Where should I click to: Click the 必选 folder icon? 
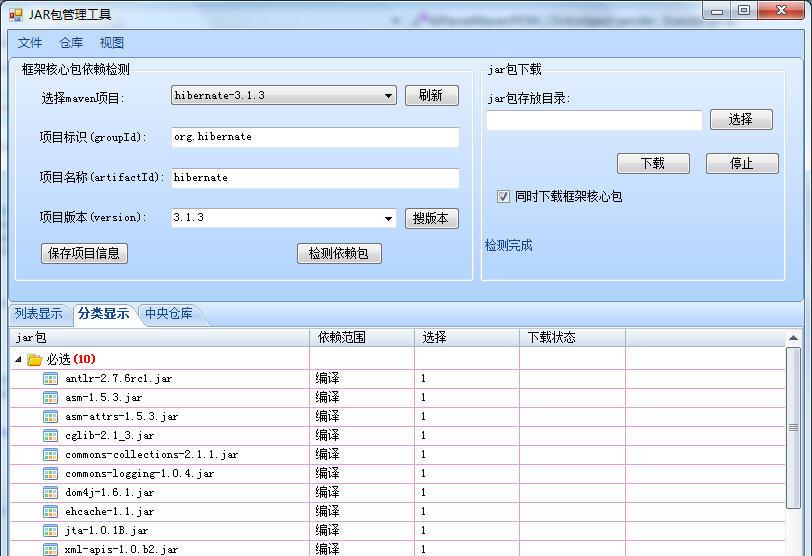pyautogui.click(x=34, y=359)
